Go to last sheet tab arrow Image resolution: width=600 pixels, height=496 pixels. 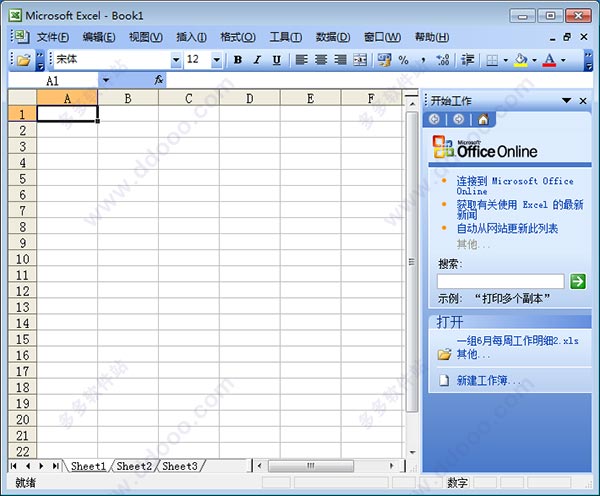pos(55,466)
